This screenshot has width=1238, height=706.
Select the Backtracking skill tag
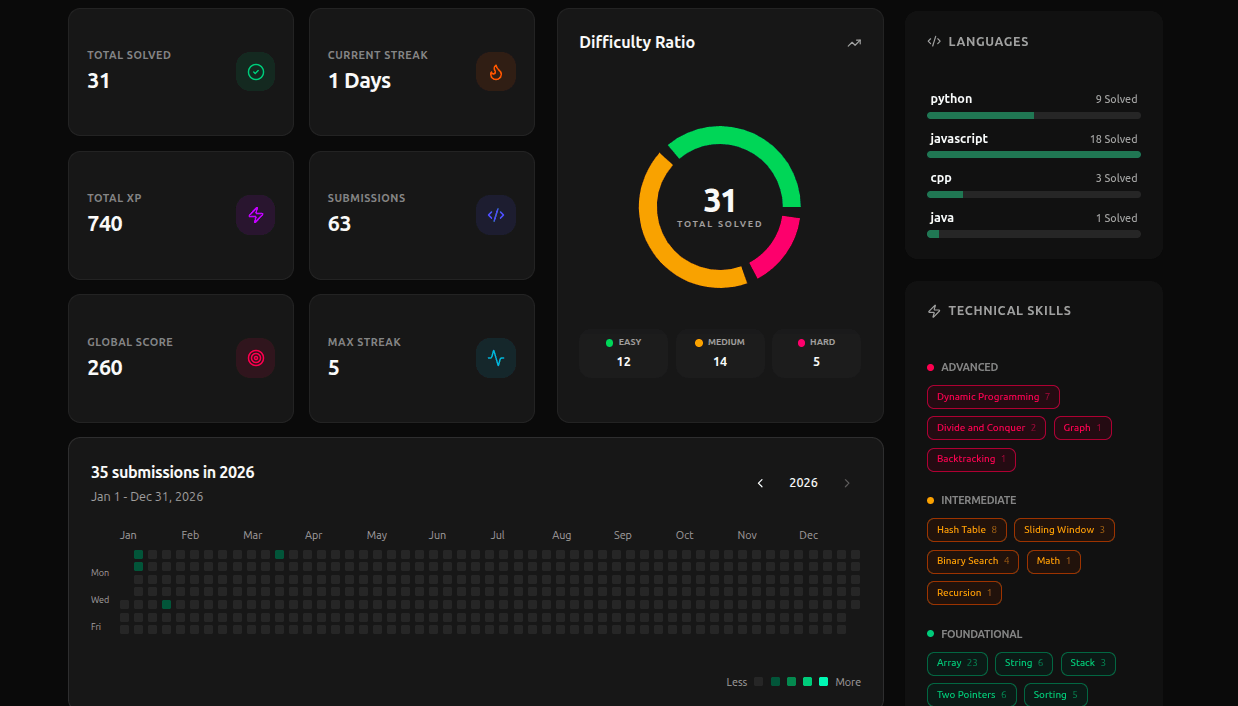[x=971, y=459]
